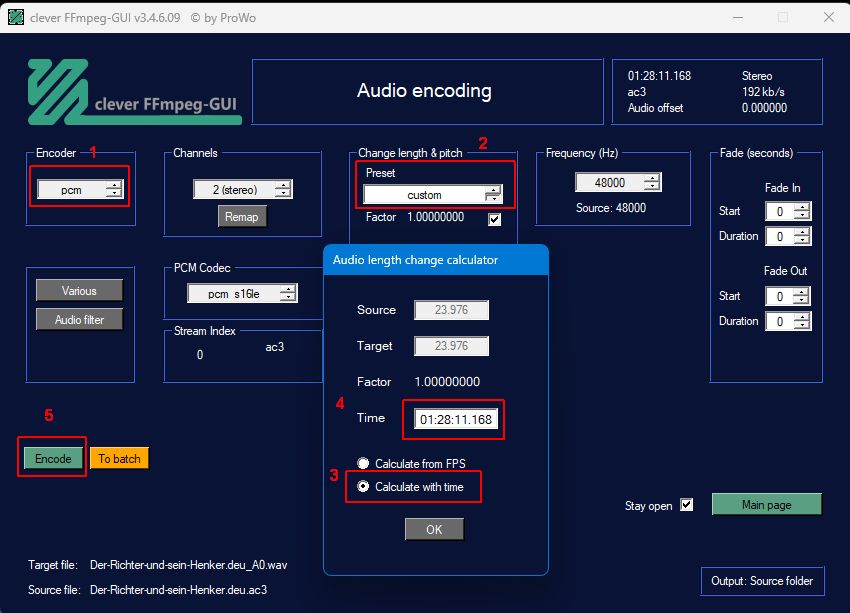Click the Remap button

[242, 217]
